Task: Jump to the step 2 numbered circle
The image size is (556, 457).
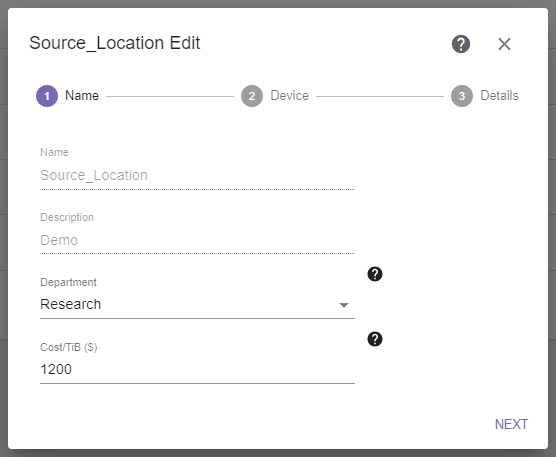Action: 252,96
